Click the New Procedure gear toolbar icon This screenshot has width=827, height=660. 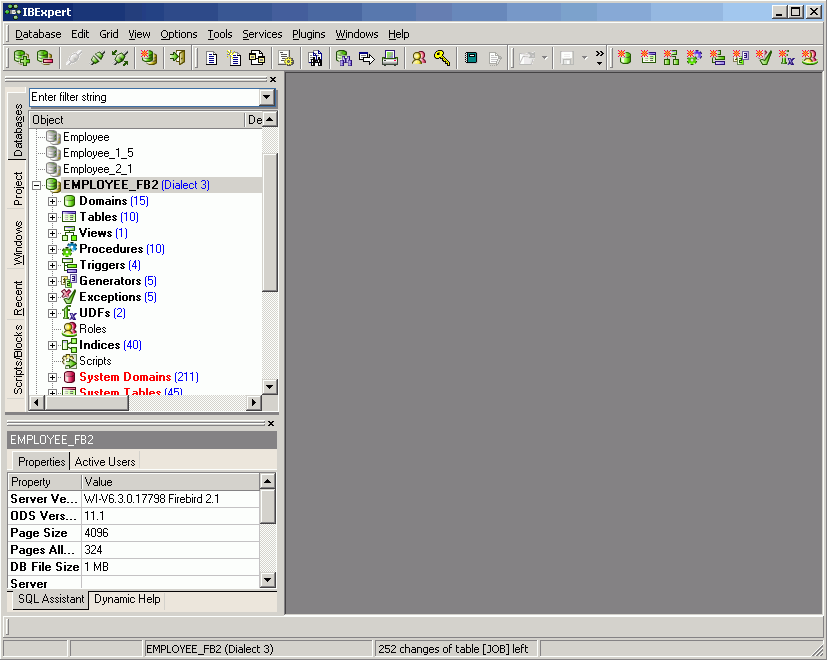(x=694, y=57)
